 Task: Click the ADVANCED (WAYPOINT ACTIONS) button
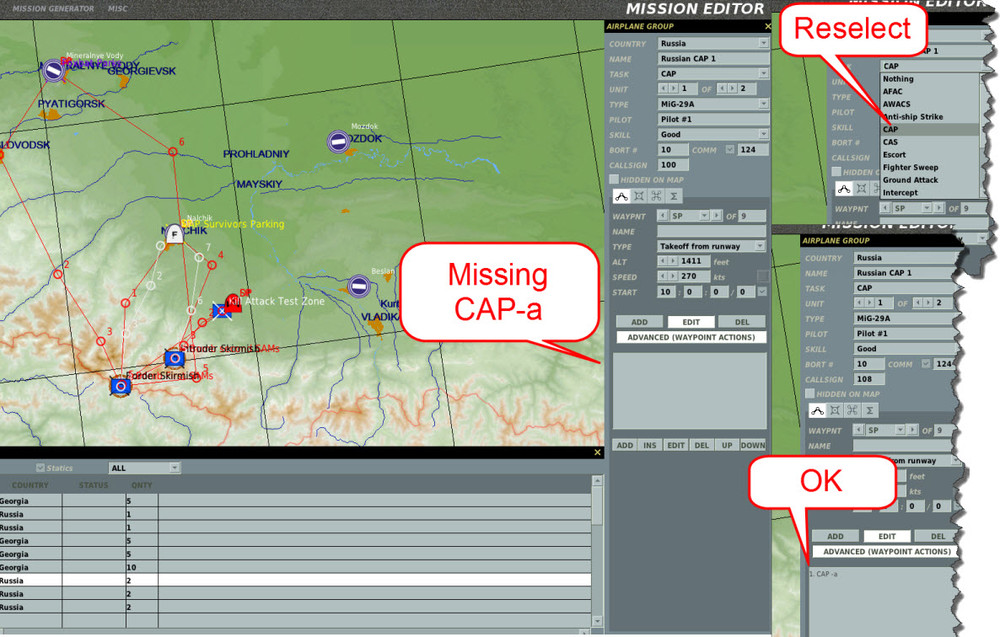pos(691,336)
